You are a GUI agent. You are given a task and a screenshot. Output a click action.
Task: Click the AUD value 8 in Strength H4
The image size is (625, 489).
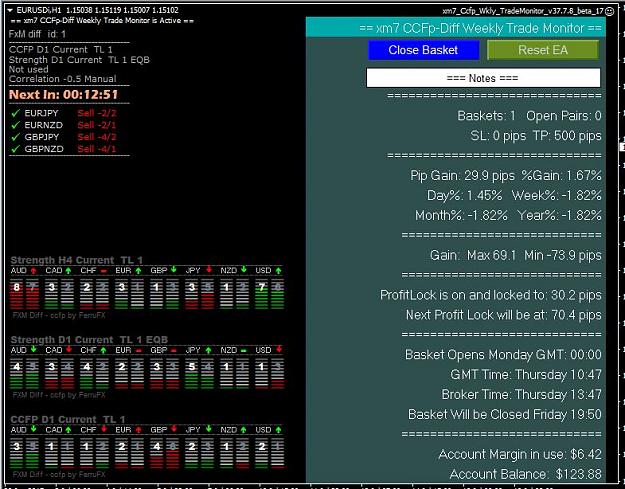[x=16, y=287]
